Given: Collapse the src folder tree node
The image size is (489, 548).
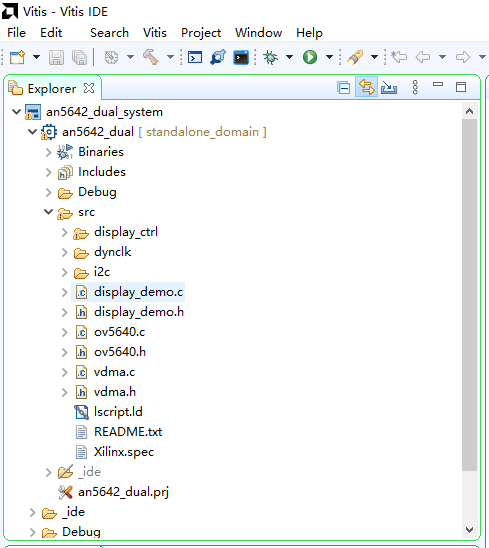Looking at the screenshot, I should 49,212.
